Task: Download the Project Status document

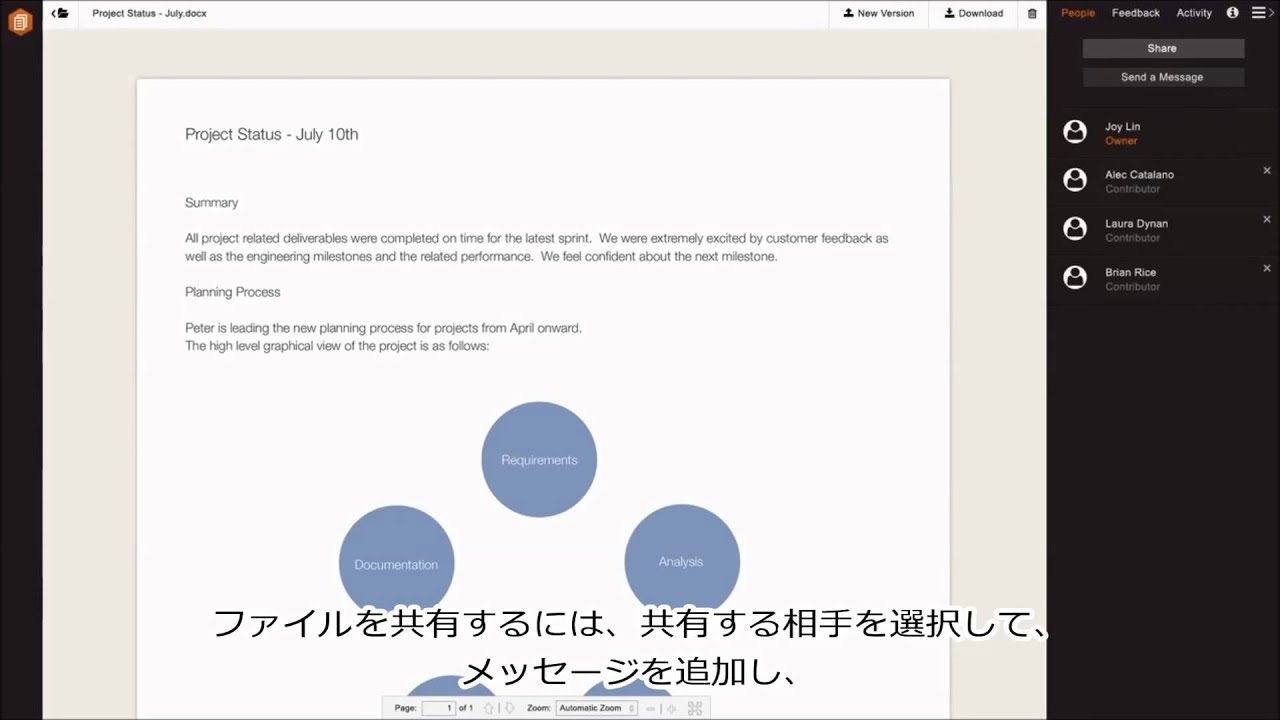Action: 974,13
